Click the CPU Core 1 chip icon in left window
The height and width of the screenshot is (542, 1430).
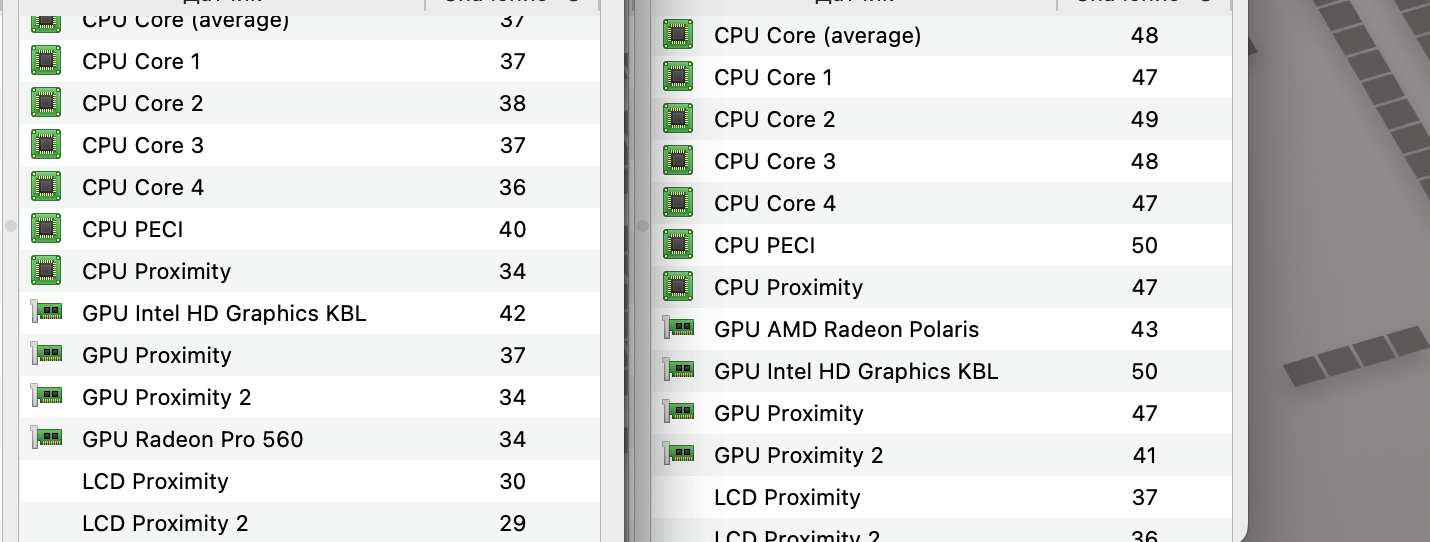pos(46,61)
